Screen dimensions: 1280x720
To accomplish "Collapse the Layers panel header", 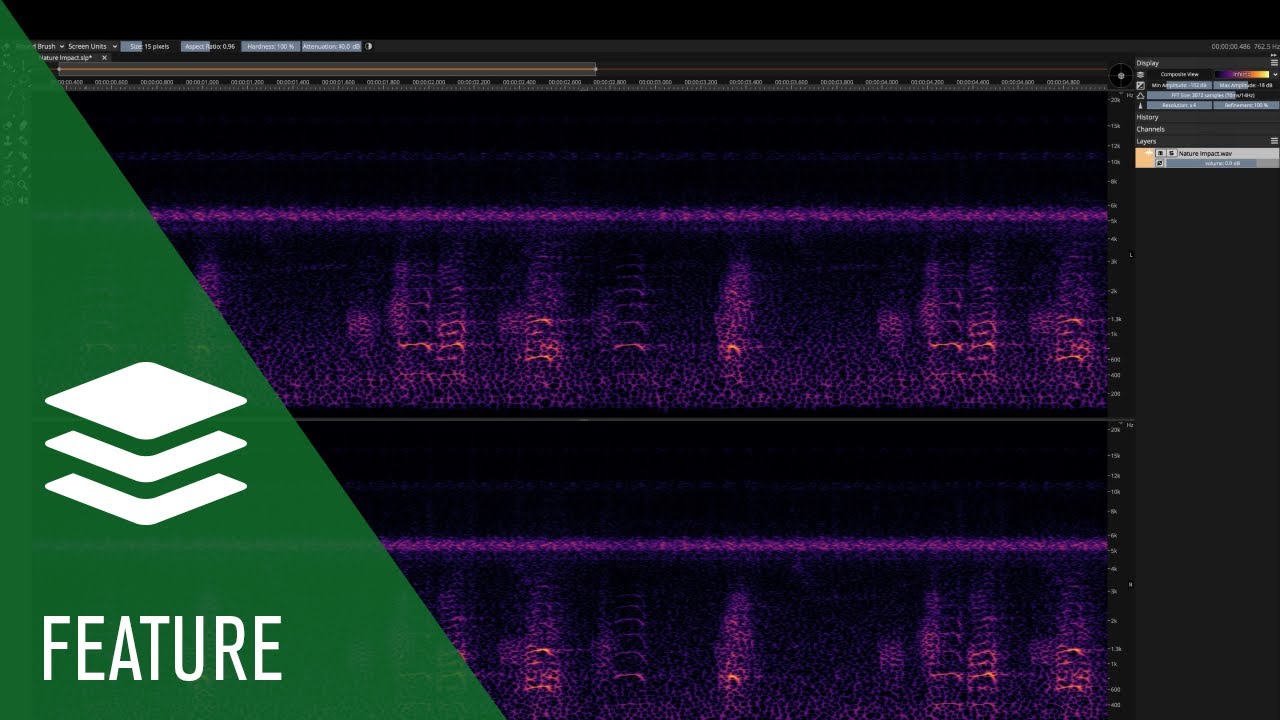I will tap(1146, 141).
